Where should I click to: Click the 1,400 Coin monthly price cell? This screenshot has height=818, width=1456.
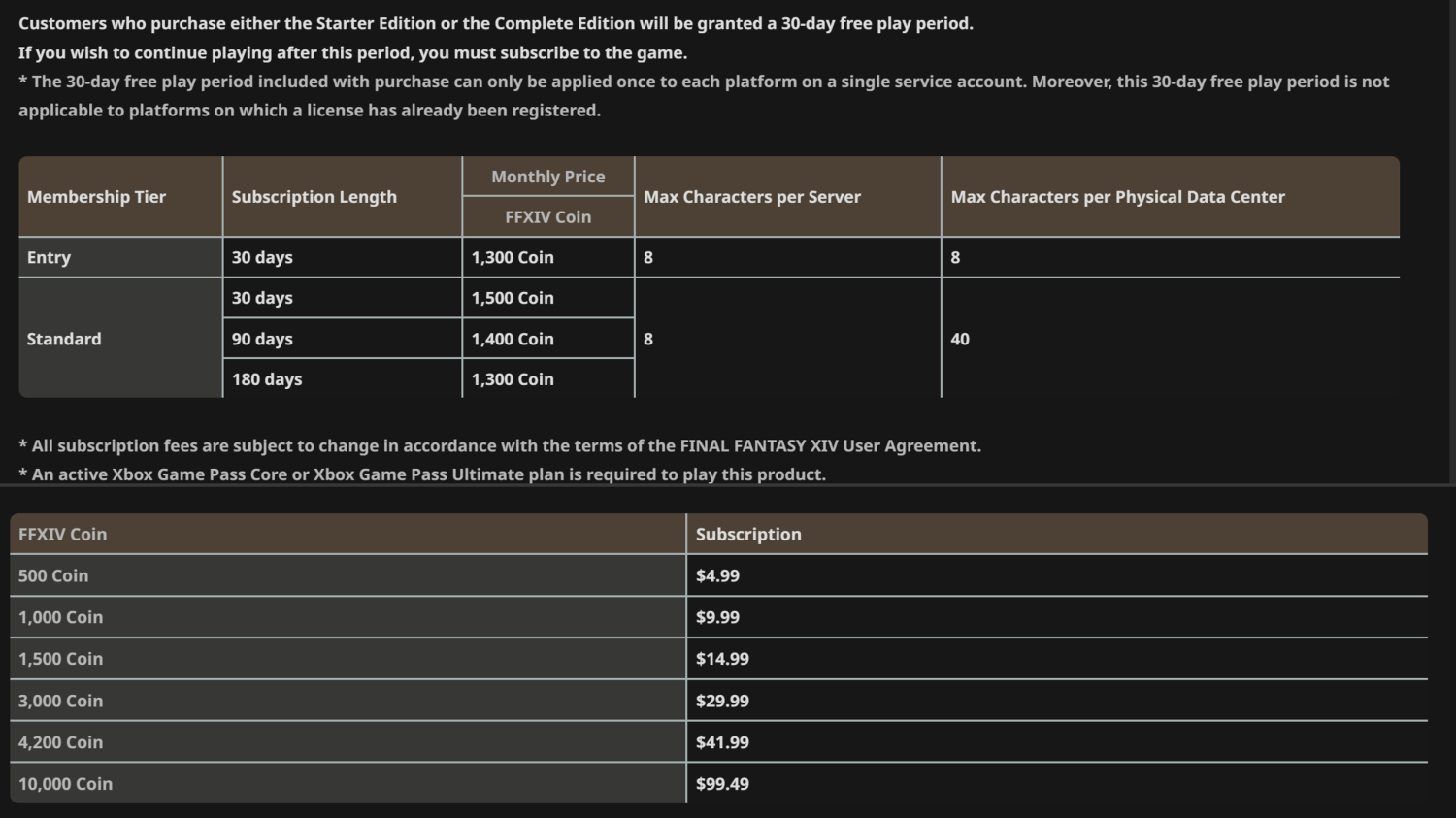513,339
